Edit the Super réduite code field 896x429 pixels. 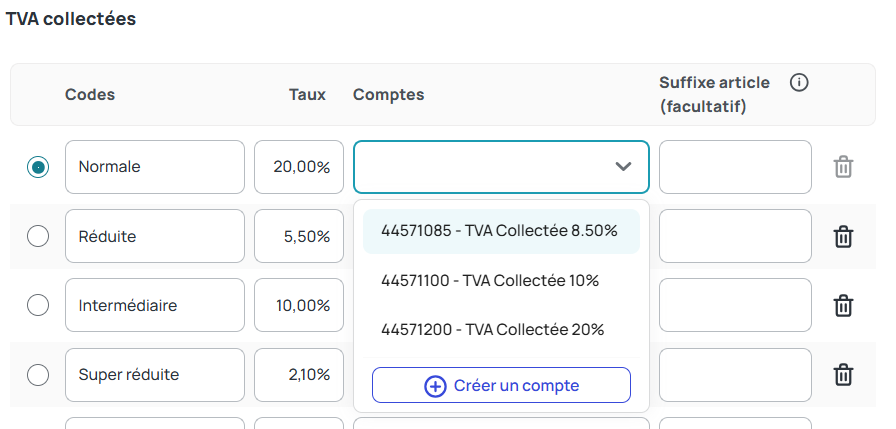[155, 375]
